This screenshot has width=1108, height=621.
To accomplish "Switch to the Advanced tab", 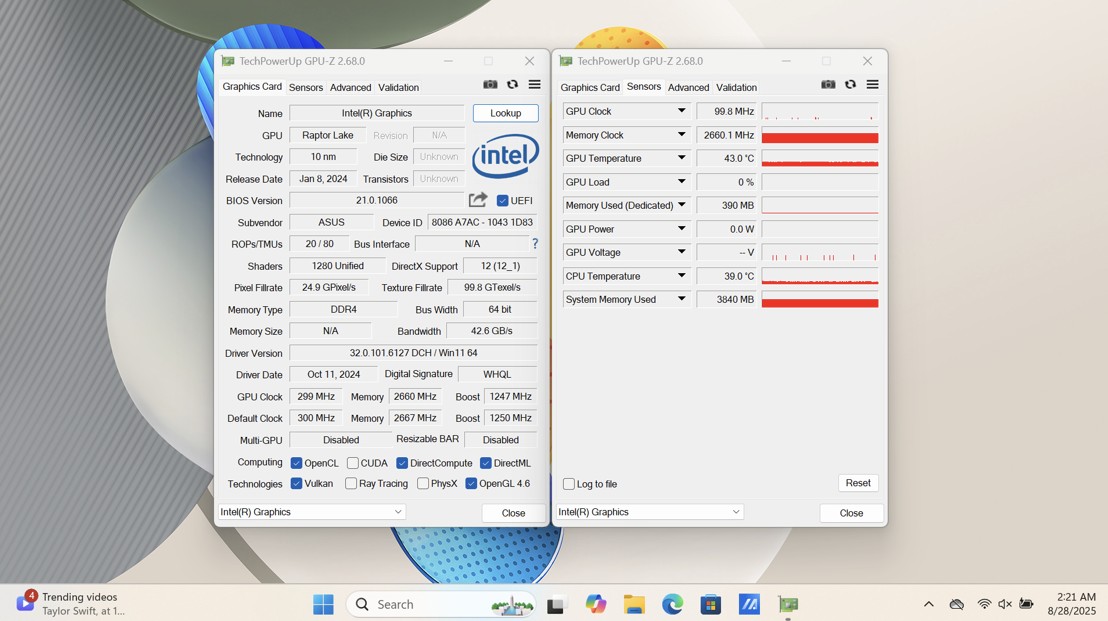I will tap(351, 87).
